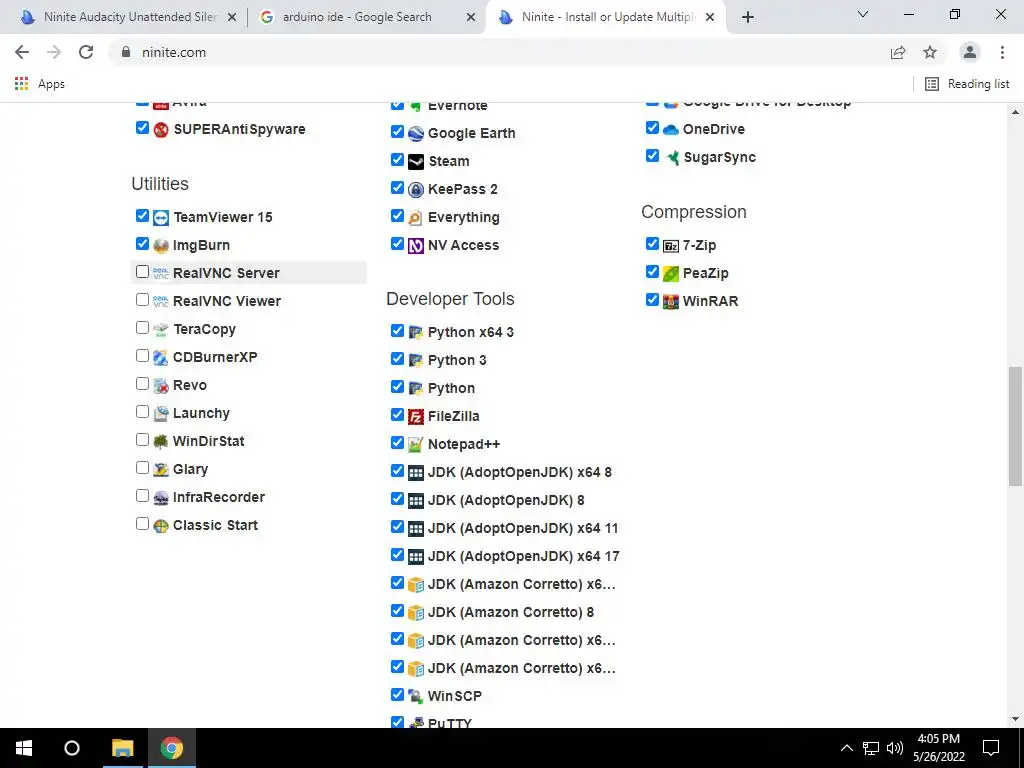Click the Python label in Developer Tools
1024x768 pixels.
tap(451, 389)
